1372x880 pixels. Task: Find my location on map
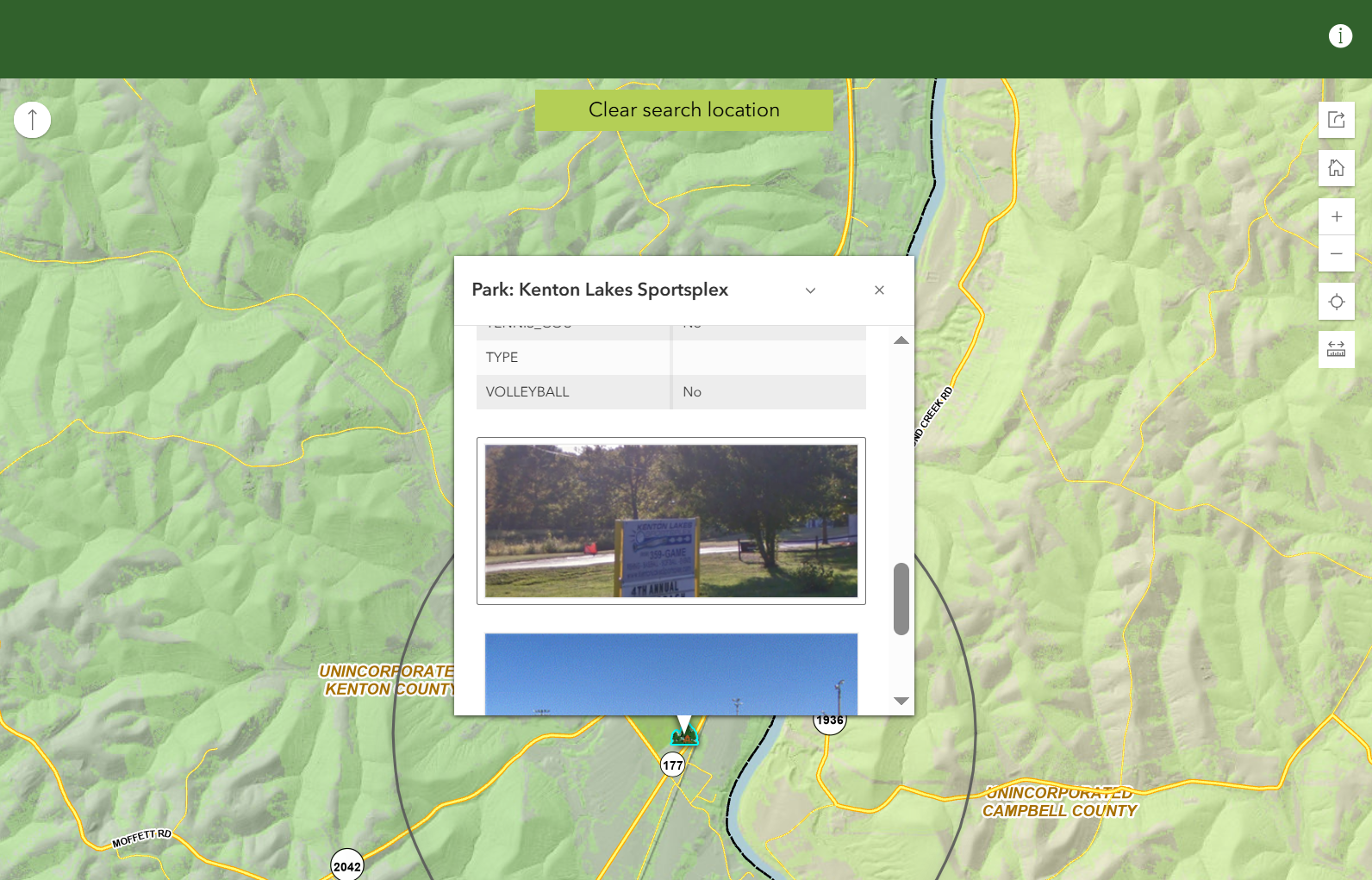(x=1337, y=302)
